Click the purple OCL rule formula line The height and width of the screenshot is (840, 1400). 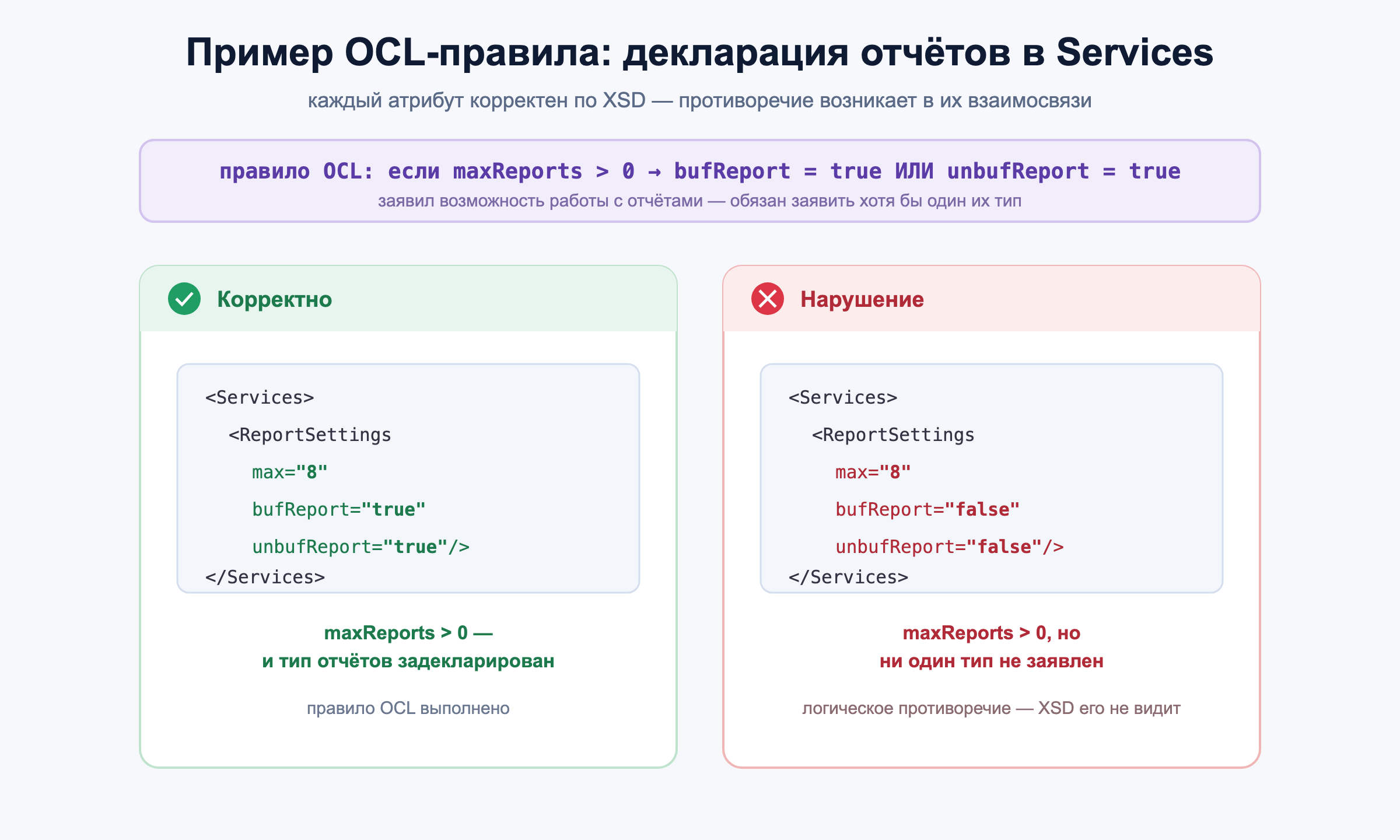click(700, 171)
